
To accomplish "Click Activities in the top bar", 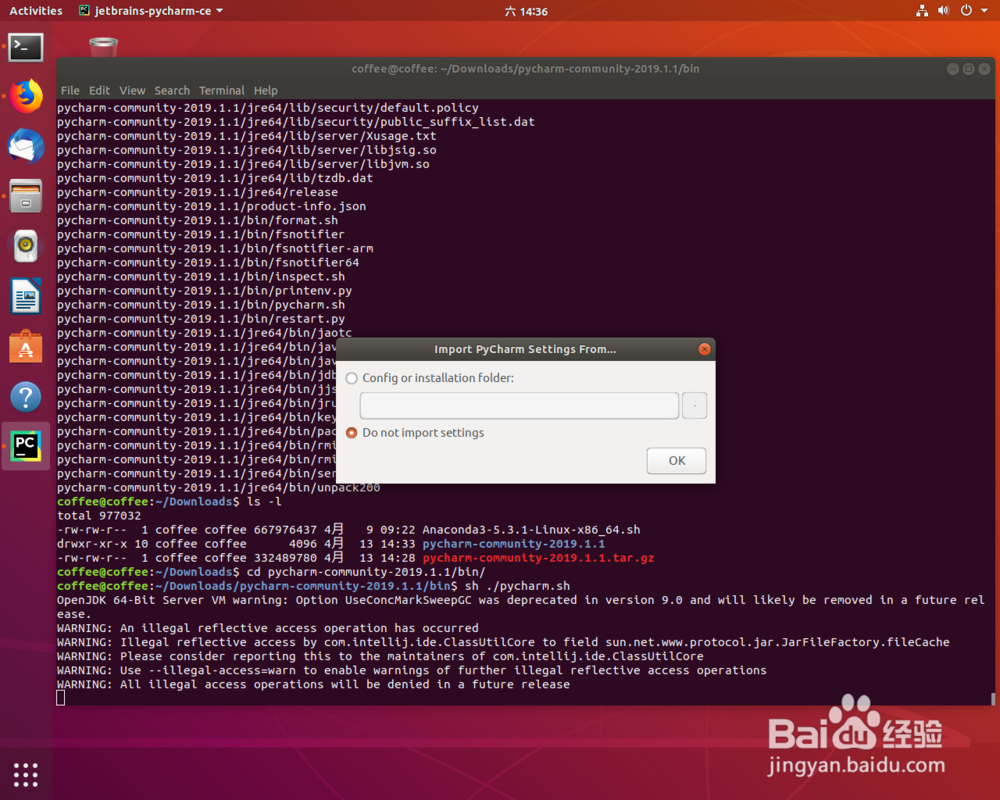I will pyautogui.click(x=36, y=11).
